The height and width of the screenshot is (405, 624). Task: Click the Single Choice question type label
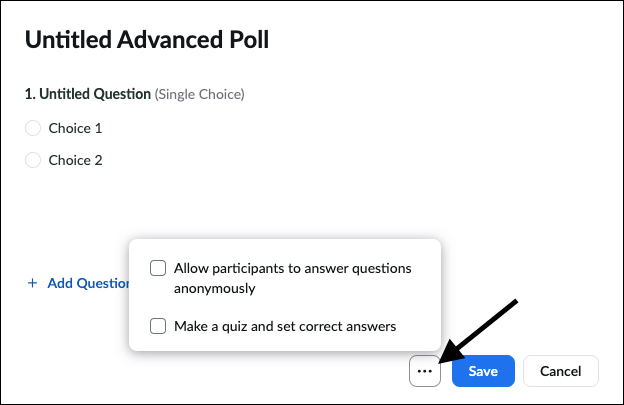point(199,95)
